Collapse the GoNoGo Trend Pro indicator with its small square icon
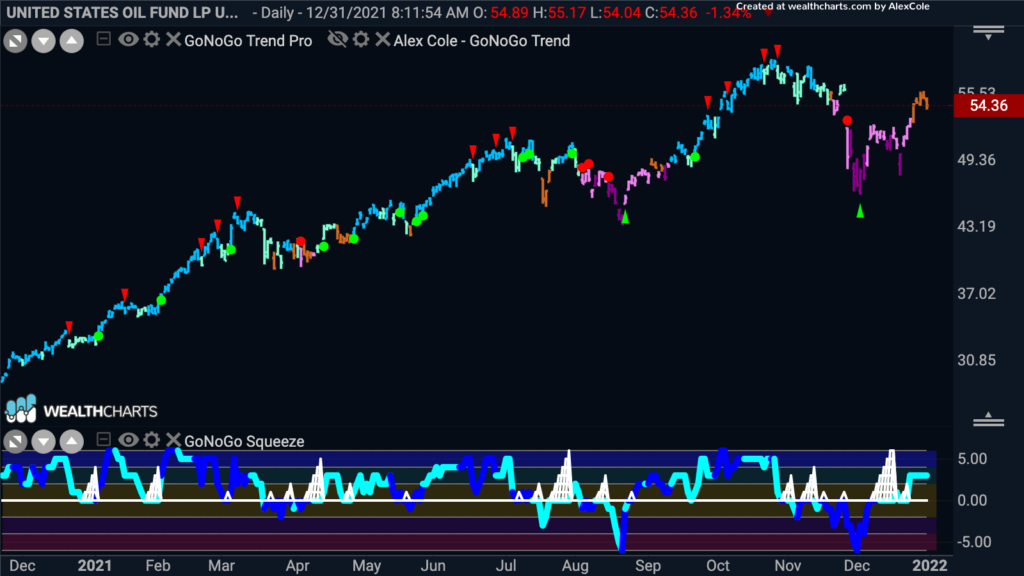Image resolution: width=1024 pixels, height=576 pixels. point(103,39)
